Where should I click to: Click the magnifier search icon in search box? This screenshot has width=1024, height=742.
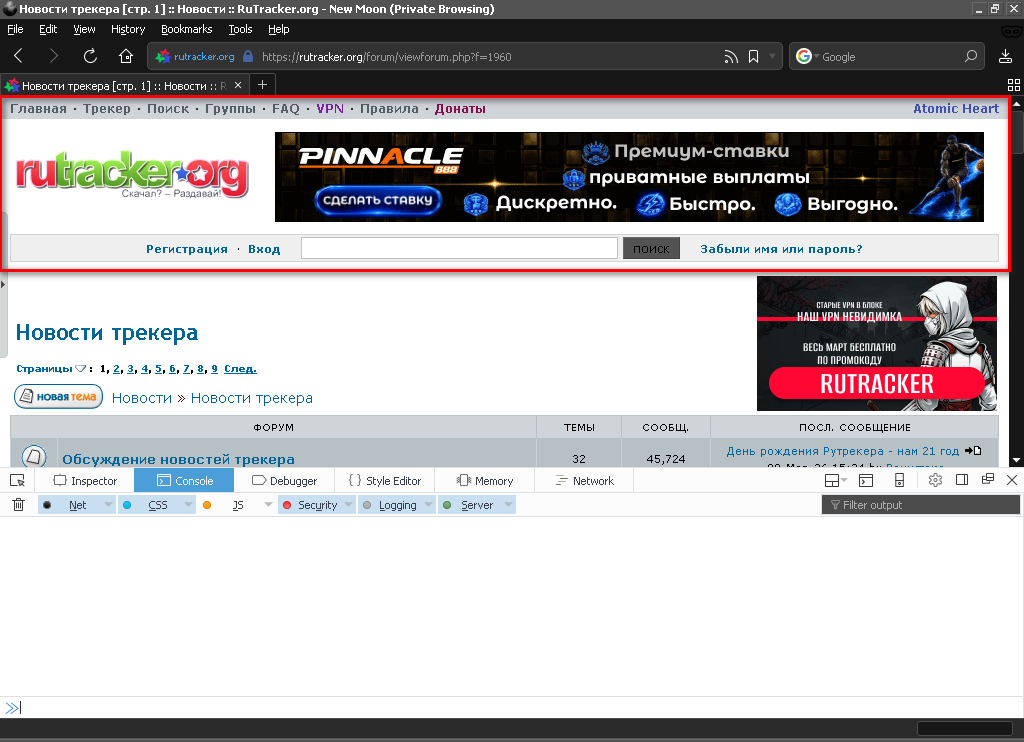971,56
